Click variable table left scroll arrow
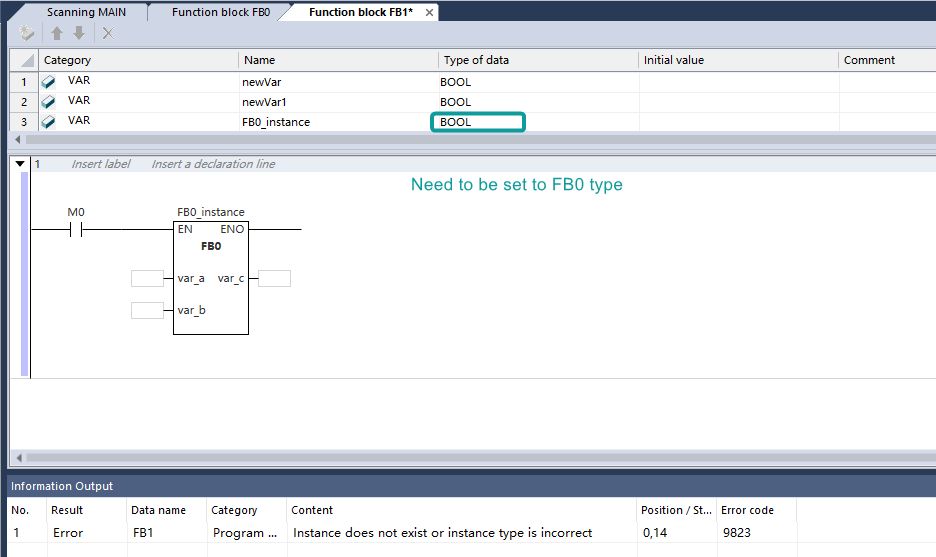This screenshot has width=936, height=557. [16, 139]
